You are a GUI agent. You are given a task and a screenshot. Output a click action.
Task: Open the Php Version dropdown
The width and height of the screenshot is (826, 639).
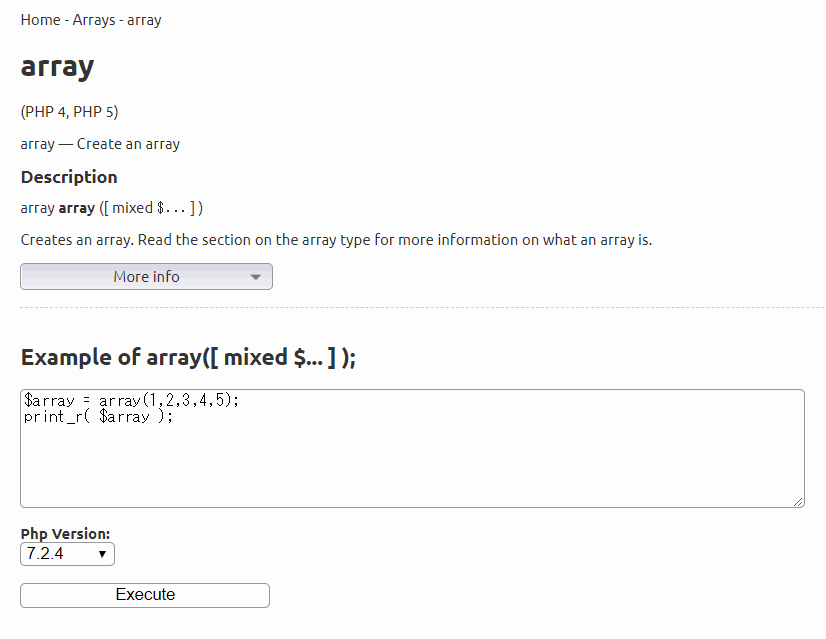(67, 553)
